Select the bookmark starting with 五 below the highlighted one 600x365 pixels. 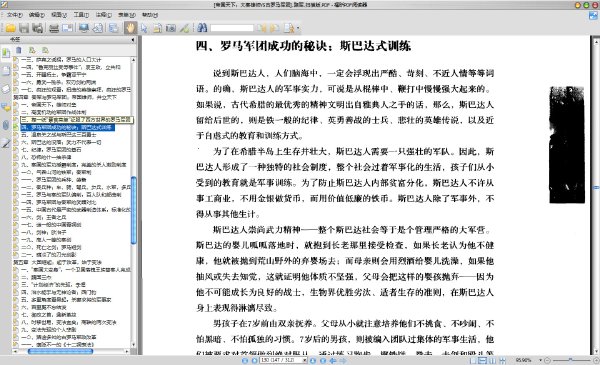[x=58, y=135]
